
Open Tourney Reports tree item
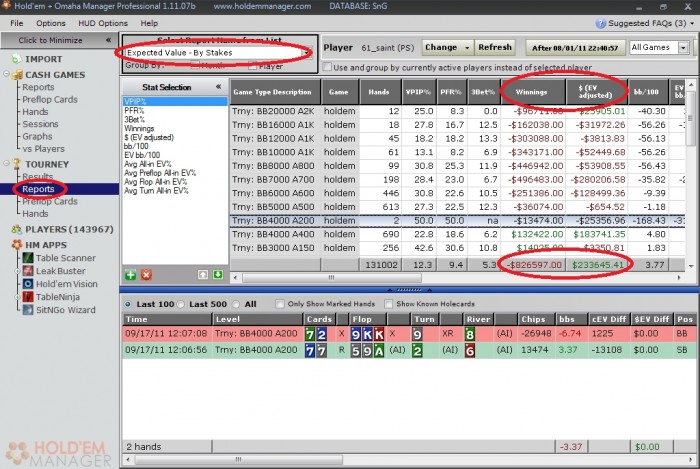pyautogui.click(x=38, y=189)
